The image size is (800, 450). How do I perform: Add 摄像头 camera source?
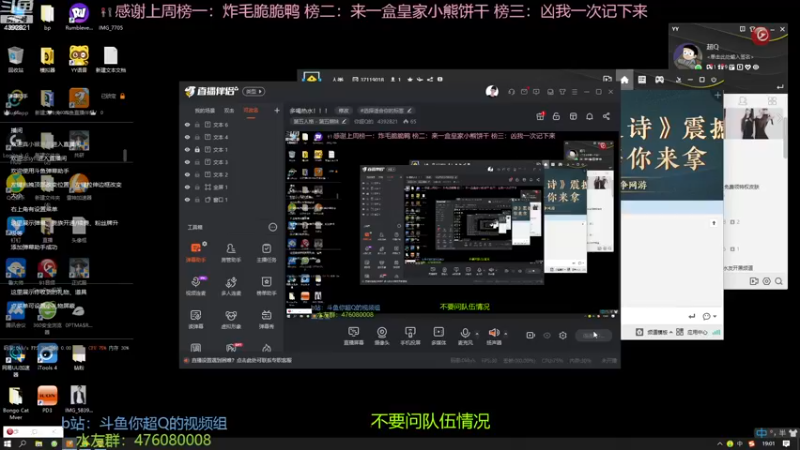coord(382,336)
